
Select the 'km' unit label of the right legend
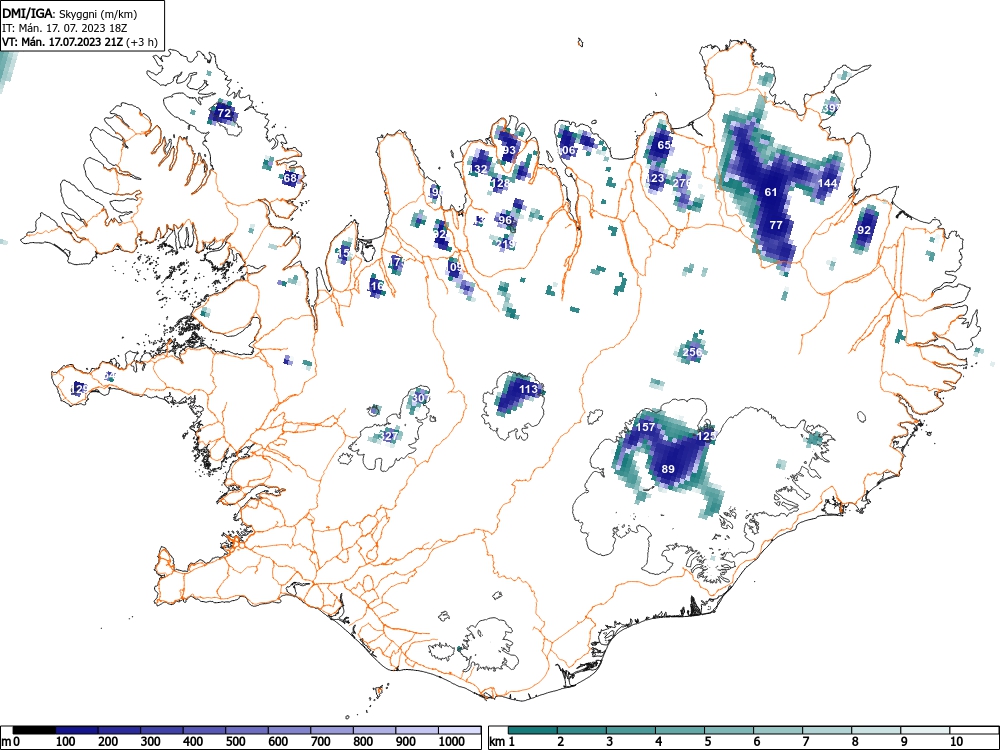(497, 742)
